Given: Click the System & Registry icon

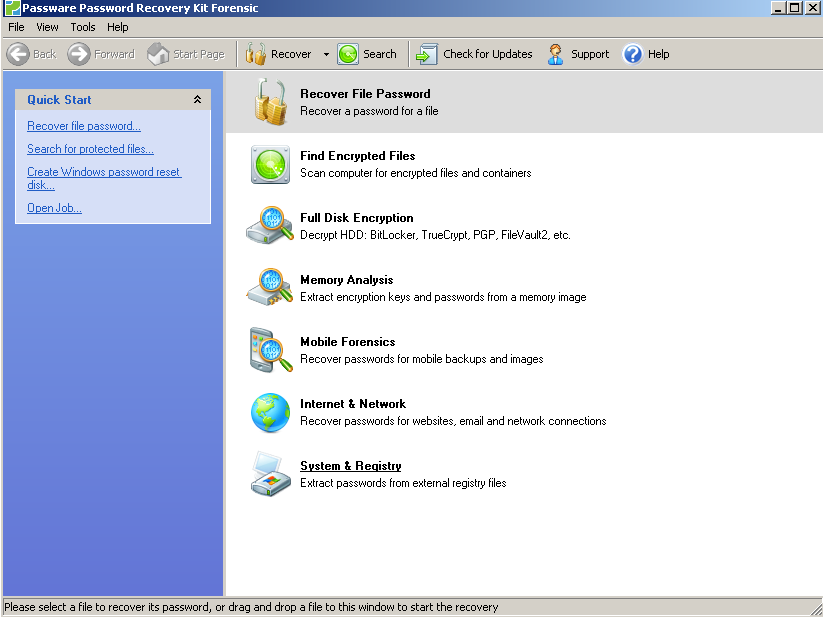Looking at the screenshot, I should tap(270, 474).
